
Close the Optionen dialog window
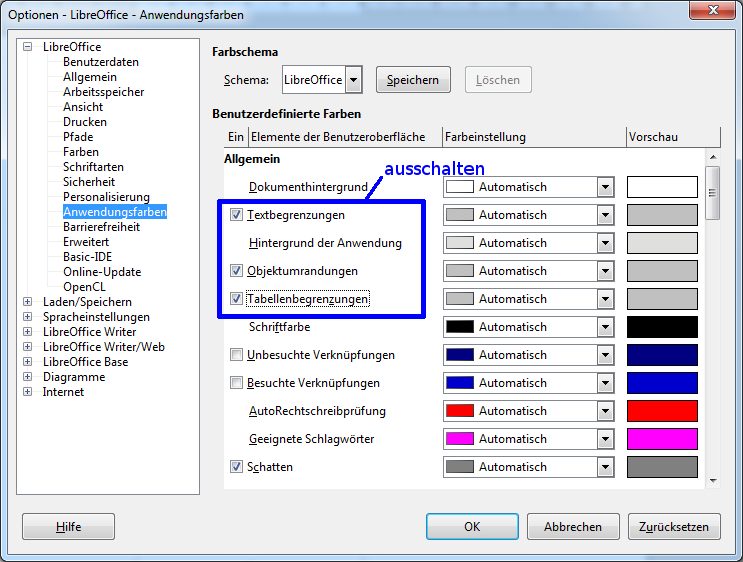(x=712, y=10)
